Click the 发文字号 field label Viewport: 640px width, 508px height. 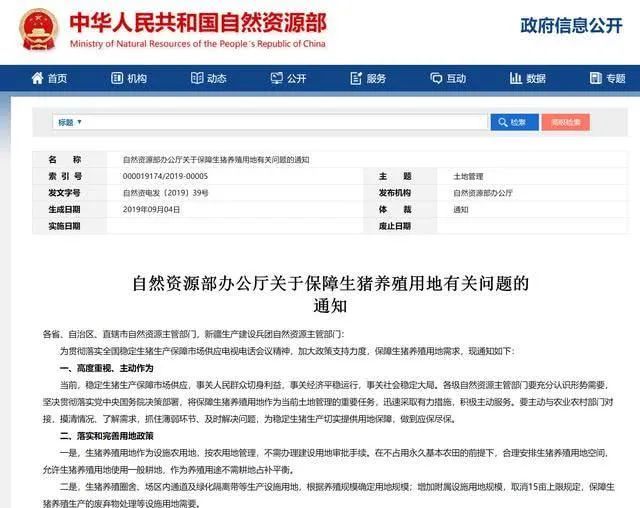64,193
